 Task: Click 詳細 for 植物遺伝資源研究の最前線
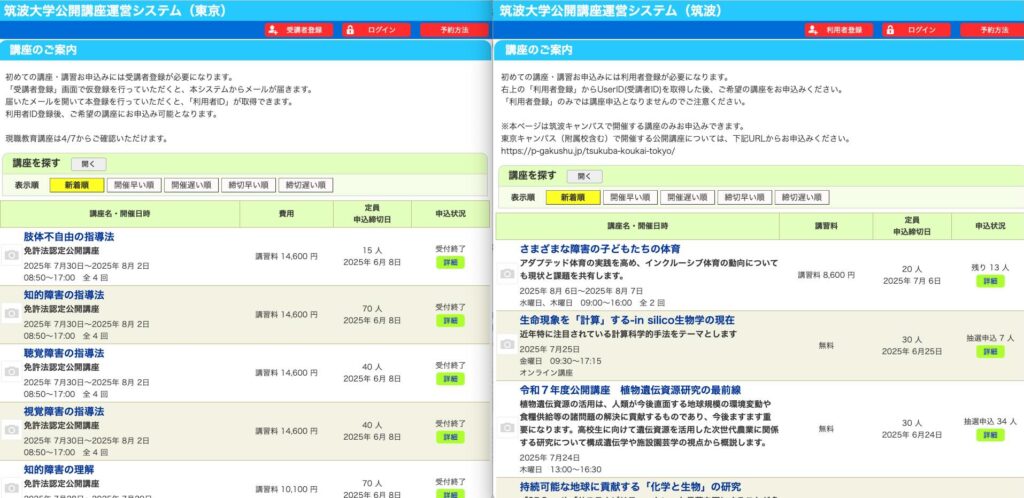point(990,435)
